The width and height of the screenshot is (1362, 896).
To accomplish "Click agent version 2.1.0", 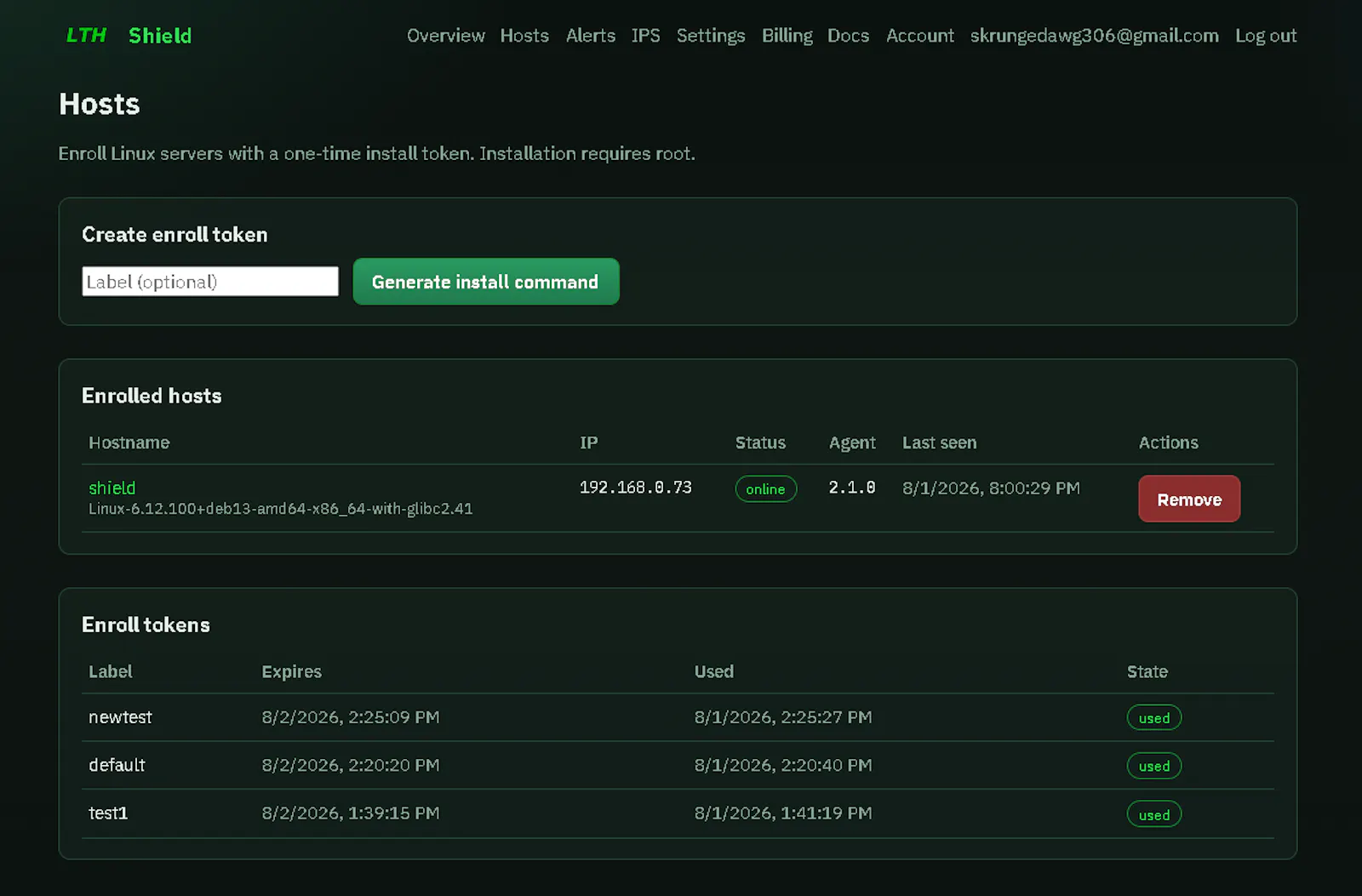I will [x=852, y=488].
